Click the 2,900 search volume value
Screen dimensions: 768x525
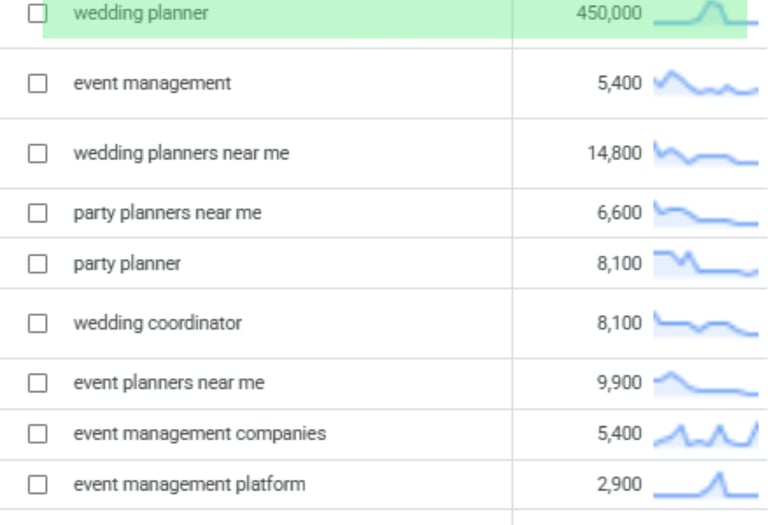620,485
